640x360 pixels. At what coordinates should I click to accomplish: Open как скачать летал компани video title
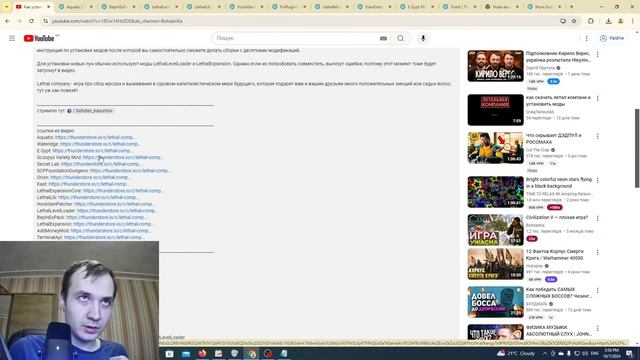tap(558, 101)
